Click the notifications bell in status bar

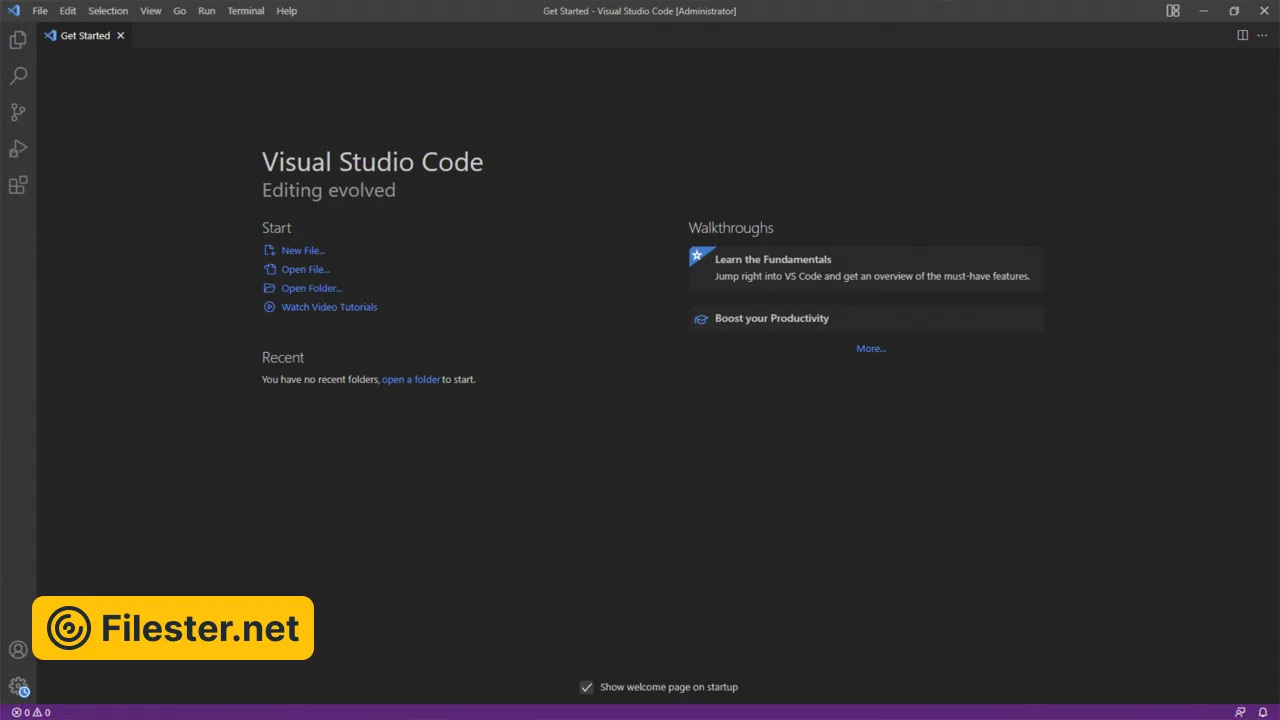tap(1263, 712)
